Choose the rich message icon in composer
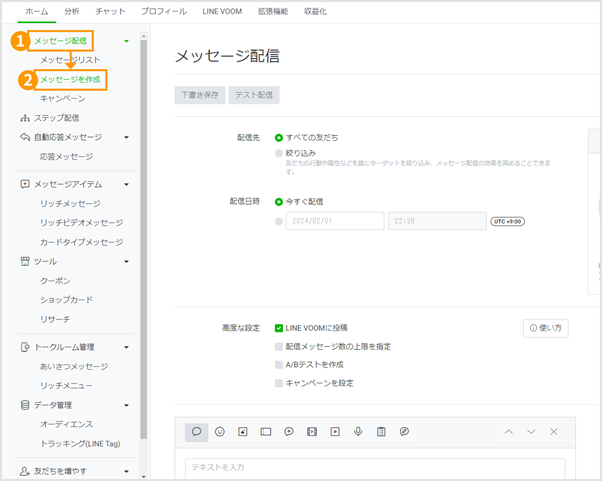The width and height of the screenshot is (602, 482). pyautogui.click(x=266, y=432)
